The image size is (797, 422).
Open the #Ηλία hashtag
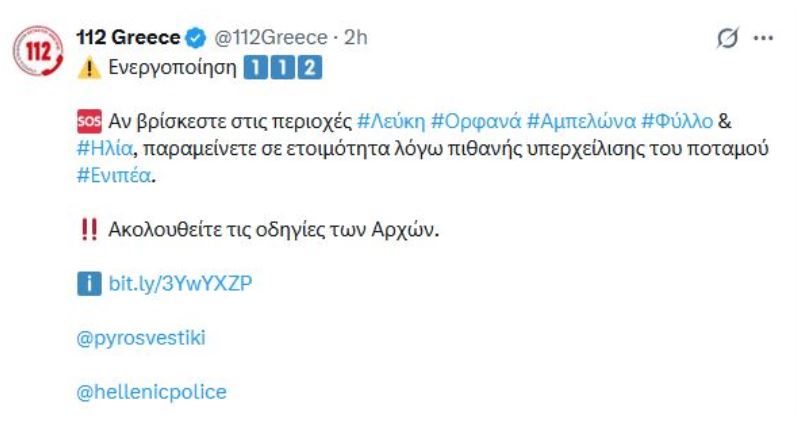101,148
